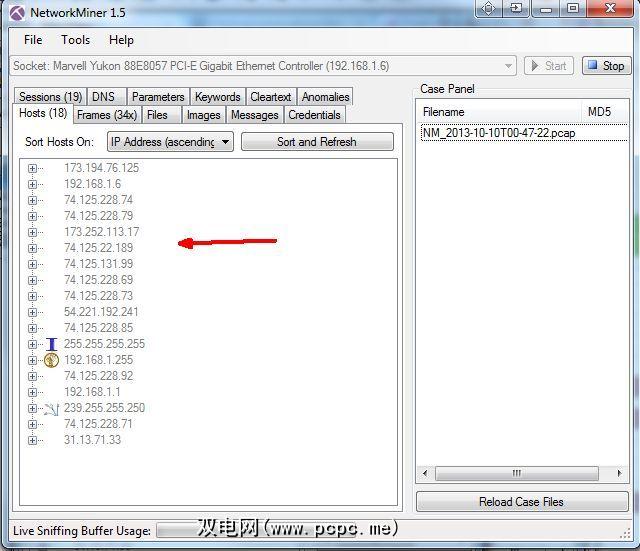640x551 pixels.
Task: Select host 255.255.255.255 in the tree
Action: (x=104, y=344)
